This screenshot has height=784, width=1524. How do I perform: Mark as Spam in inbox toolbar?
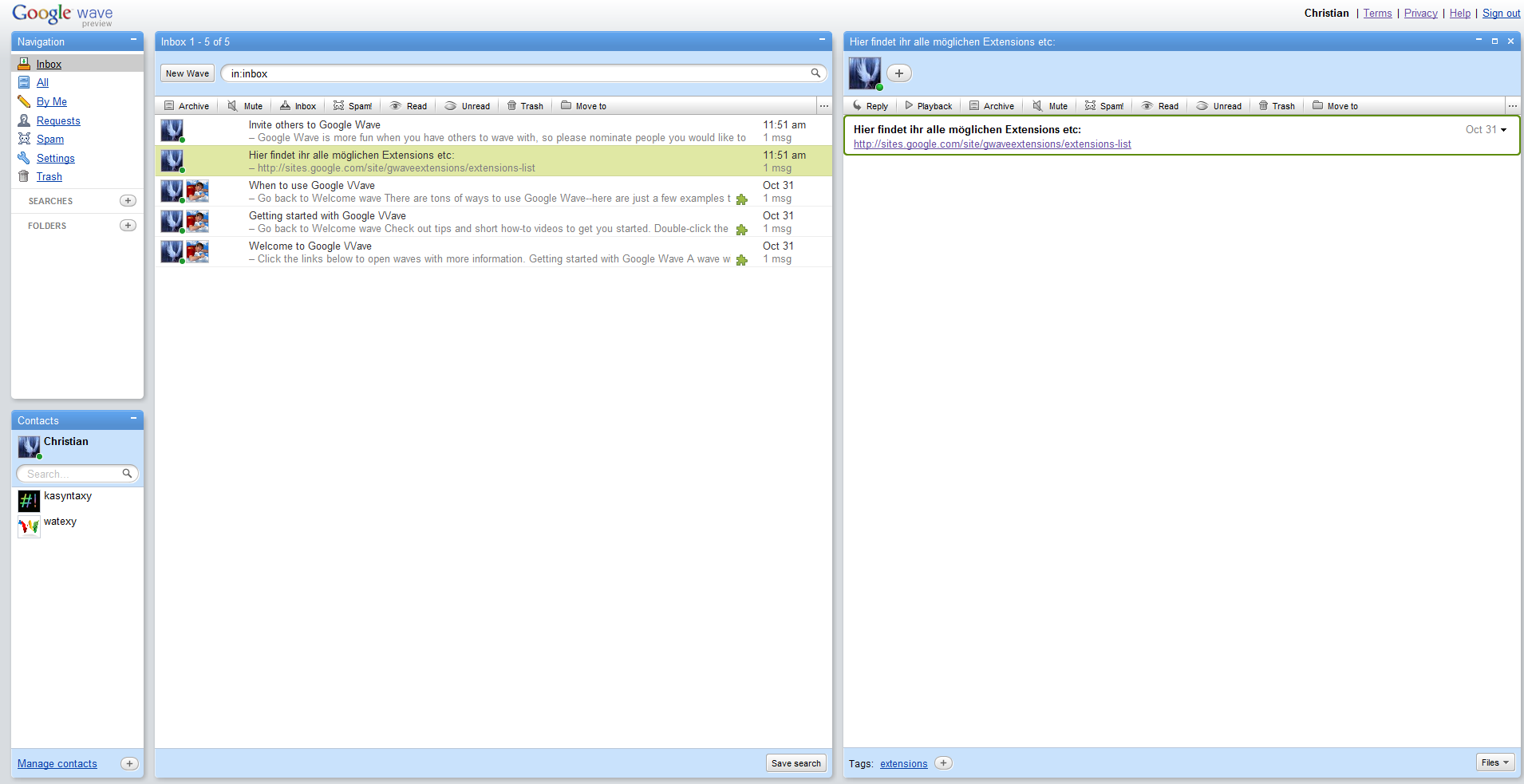pyautogui.click(x=353, y=106)
